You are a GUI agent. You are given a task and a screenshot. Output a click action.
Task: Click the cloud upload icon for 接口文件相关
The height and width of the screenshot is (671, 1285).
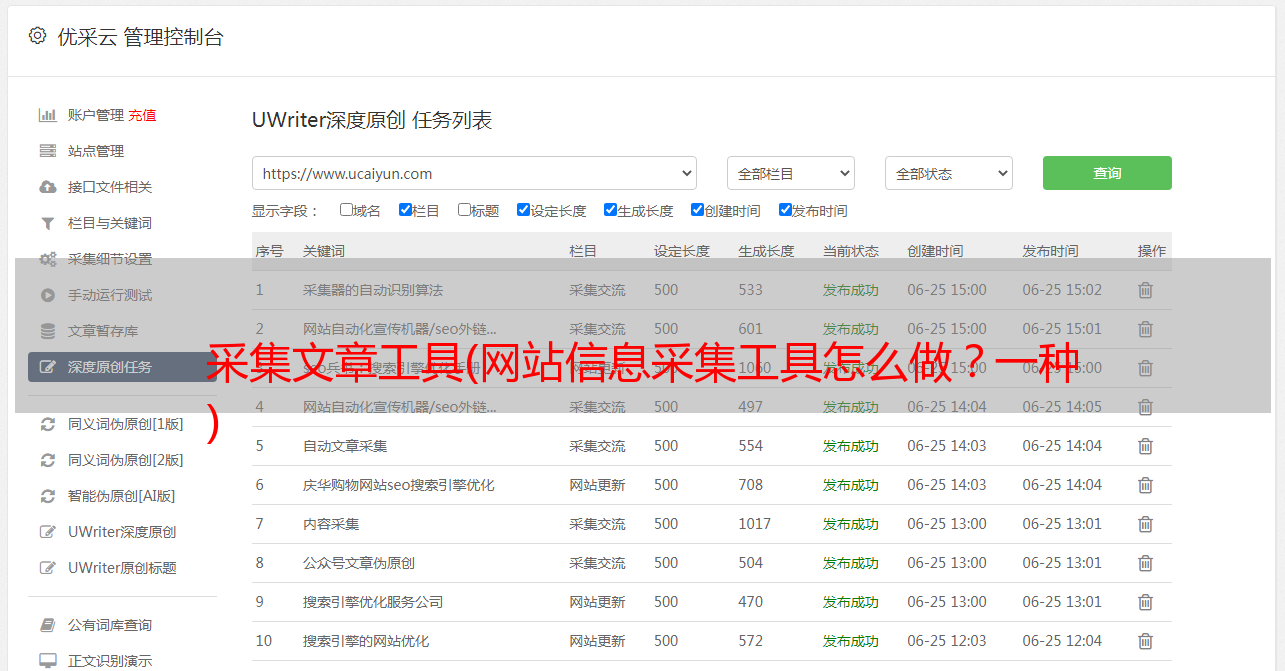pyautogui.click(x=47, y=187)
